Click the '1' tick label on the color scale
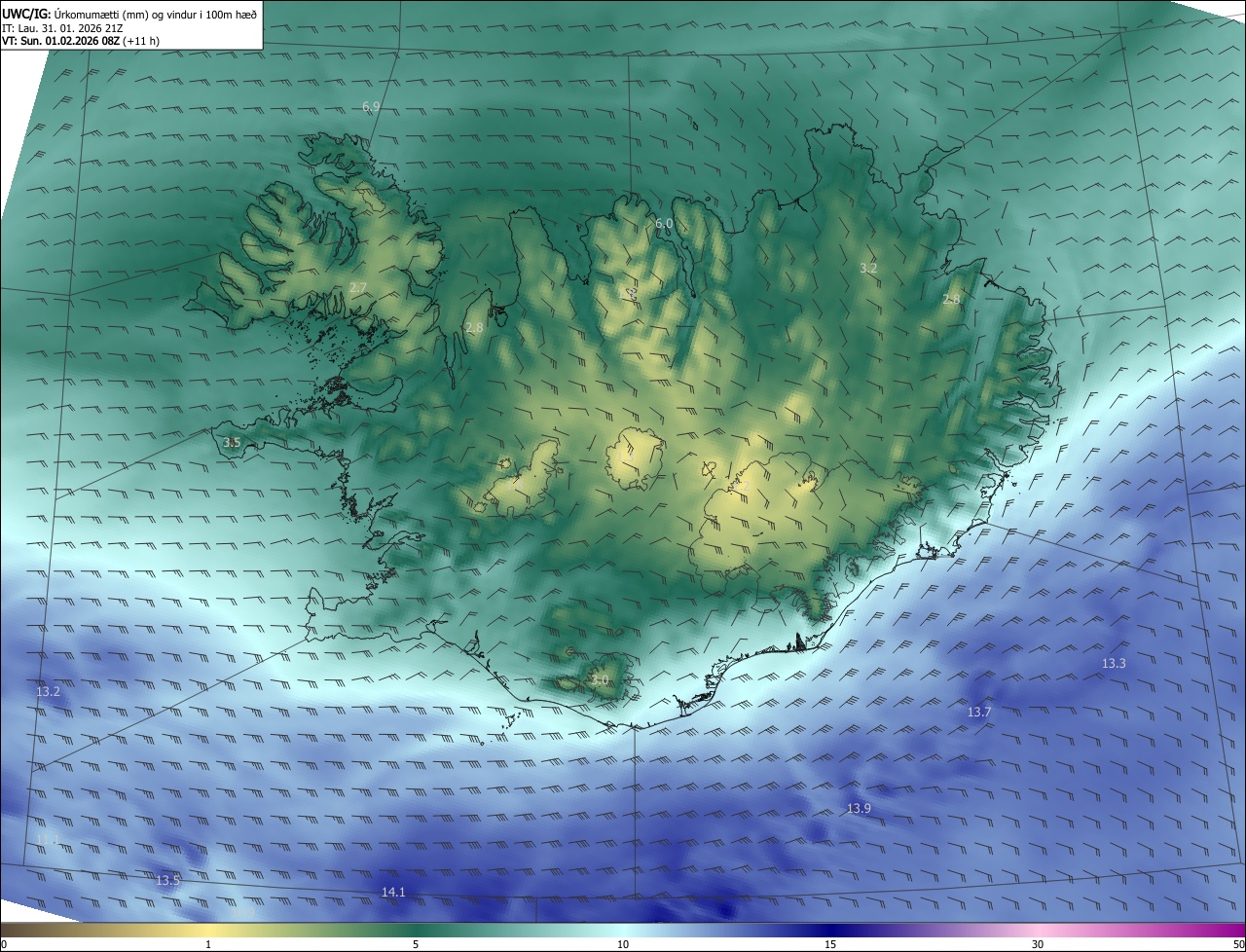The width and height of the screenshot is (1246, 952). (x=208, y=944)
